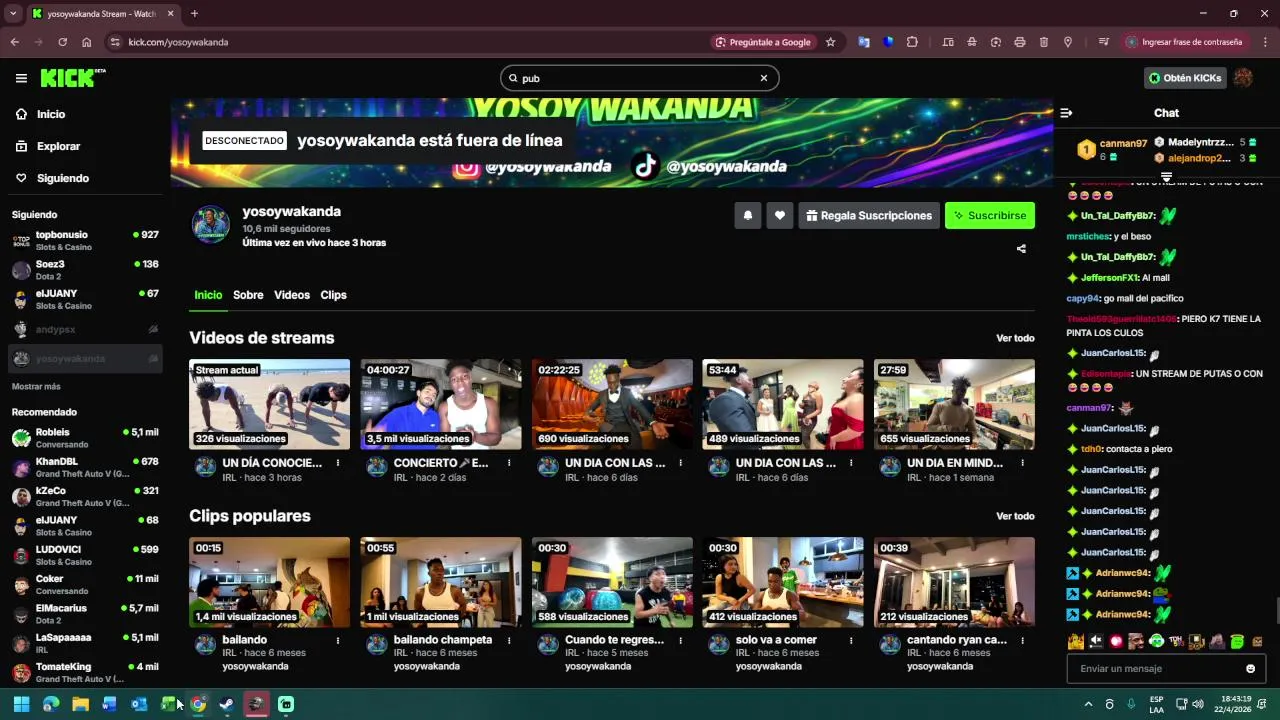Open the user profile avatar menu
This screenshot has width=1280, height=720.
pos(1244,78)
